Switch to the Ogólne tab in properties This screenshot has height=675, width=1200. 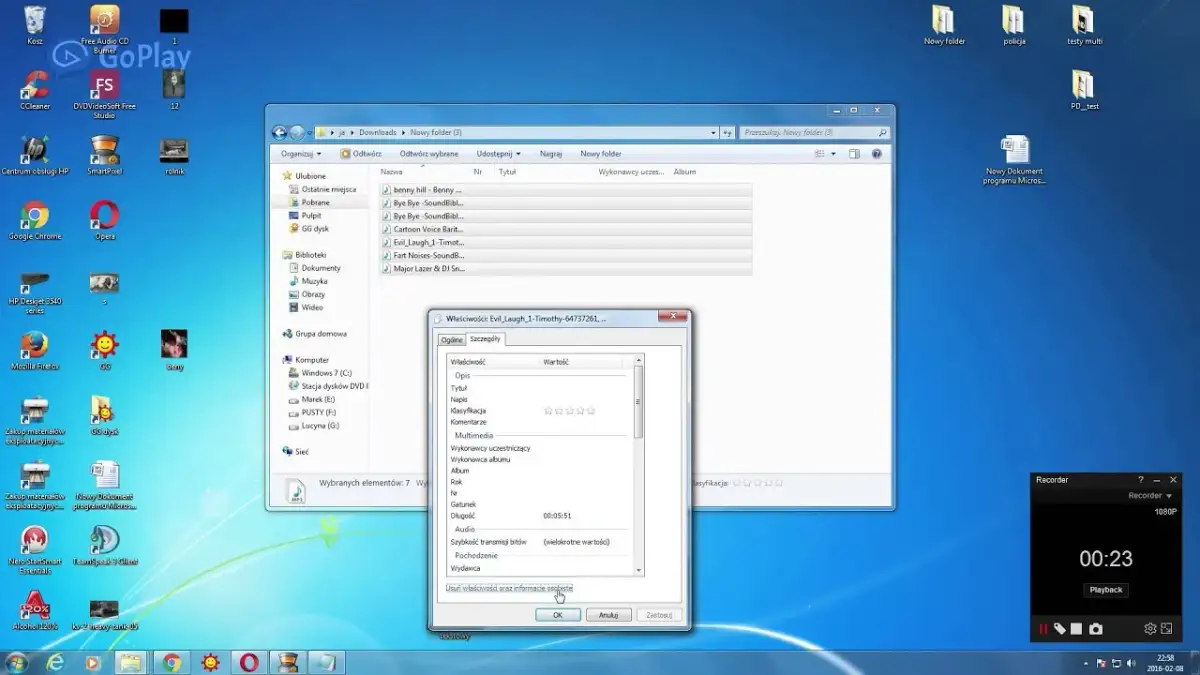coord(452,339)
